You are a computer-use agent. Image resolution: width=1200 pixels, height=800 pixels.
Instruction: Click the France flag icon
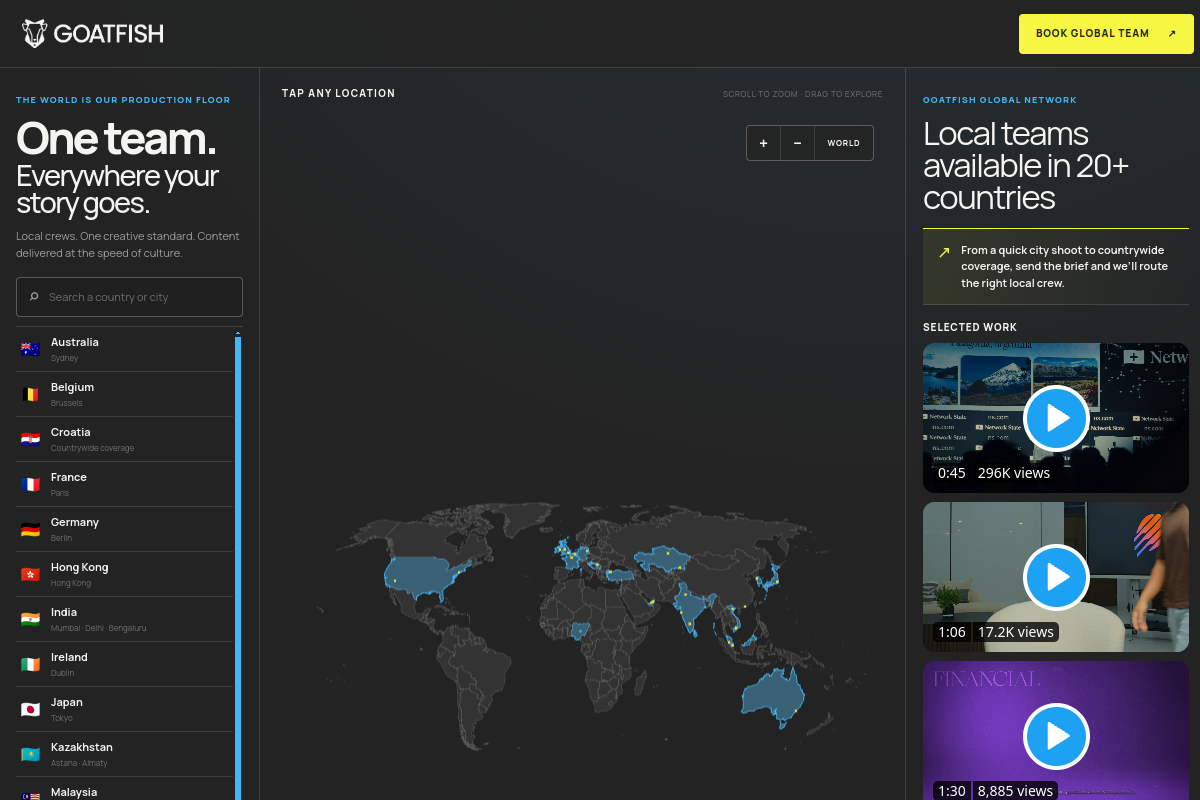30,484
